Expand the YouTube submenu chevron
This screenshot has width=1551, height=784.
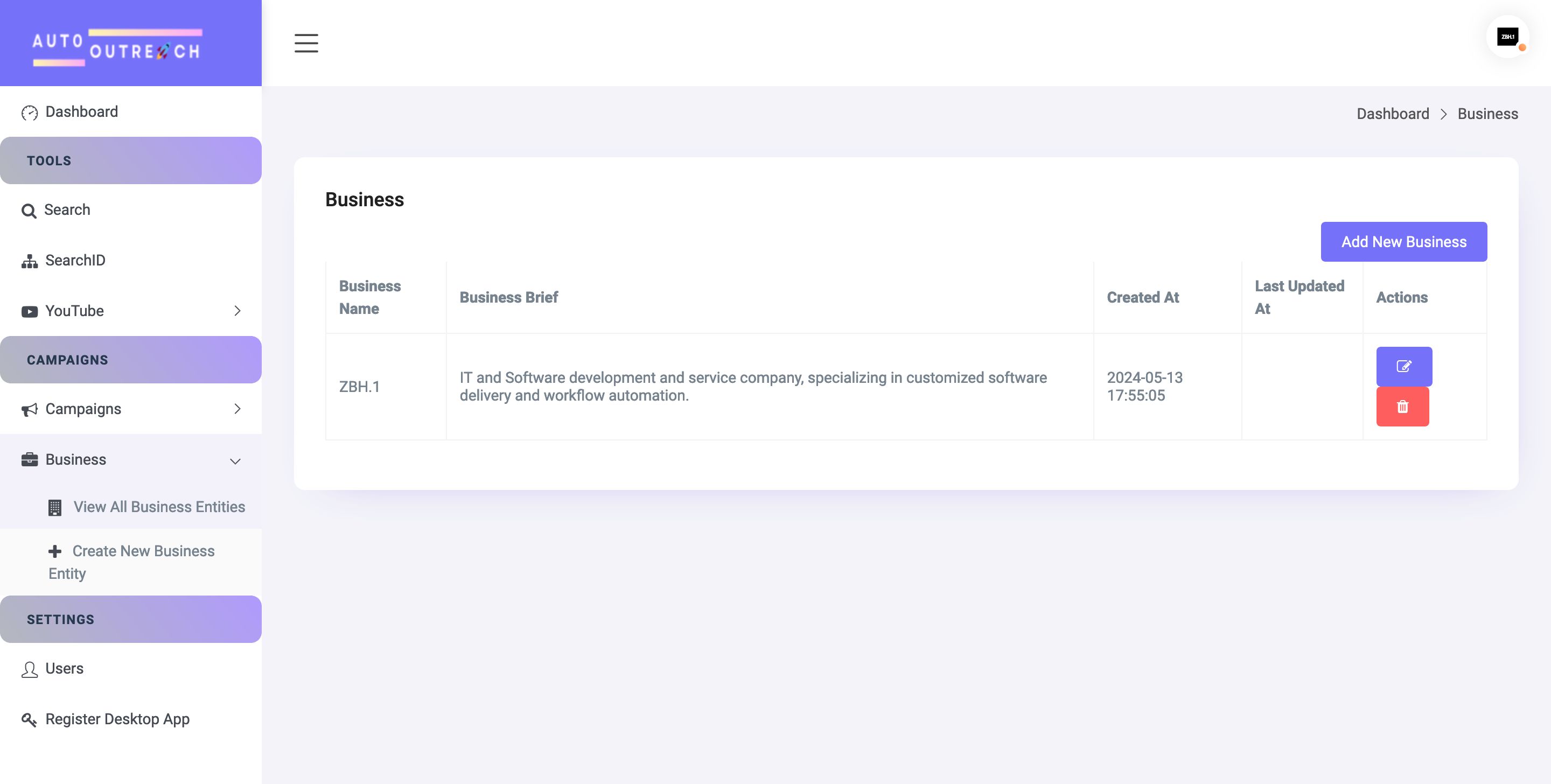237,311
